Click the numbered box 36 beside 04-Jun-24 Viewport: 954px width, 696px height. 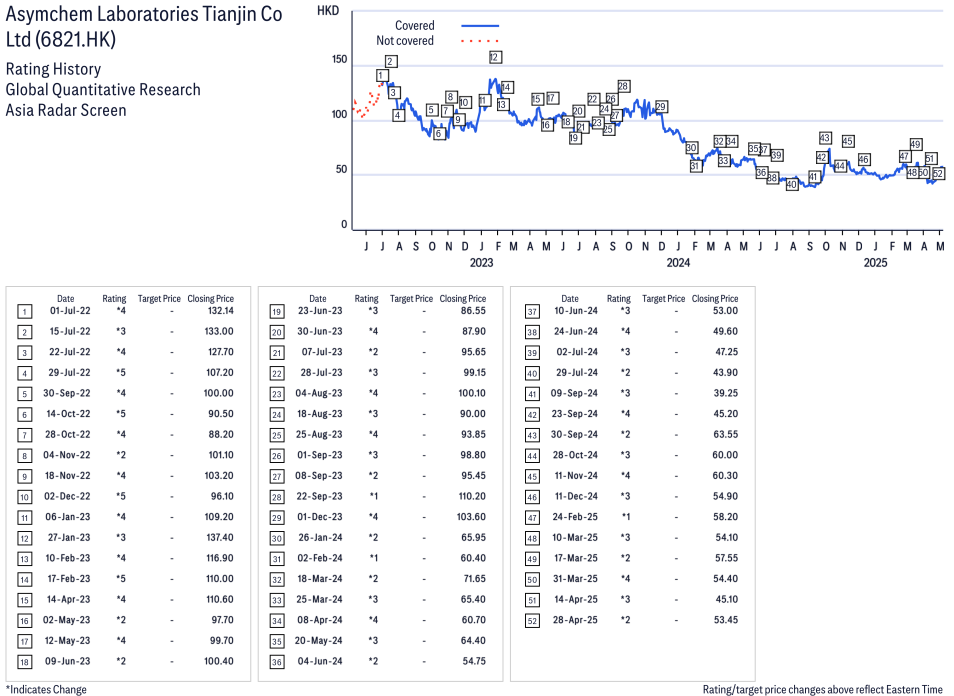[277, 663]
